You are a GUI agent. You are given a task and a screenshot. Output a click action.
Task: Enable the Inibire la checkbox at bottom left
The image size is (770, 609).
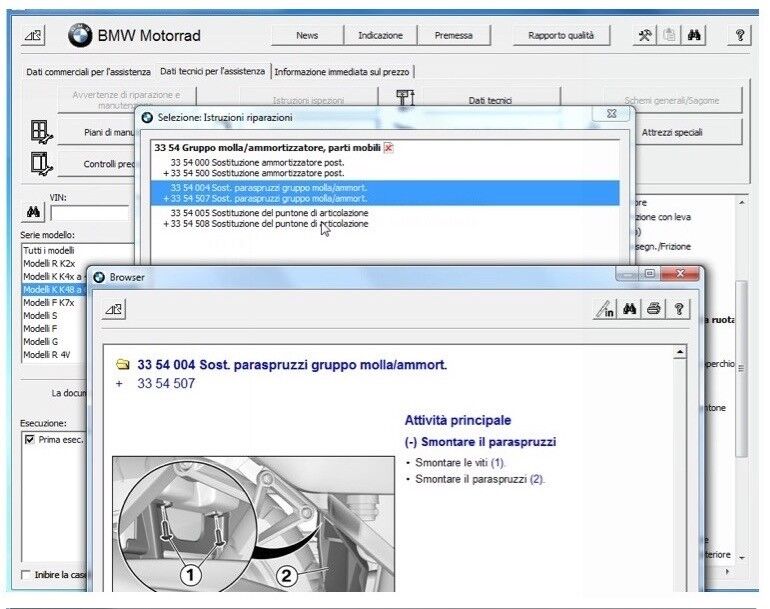[x=26, y=574]
